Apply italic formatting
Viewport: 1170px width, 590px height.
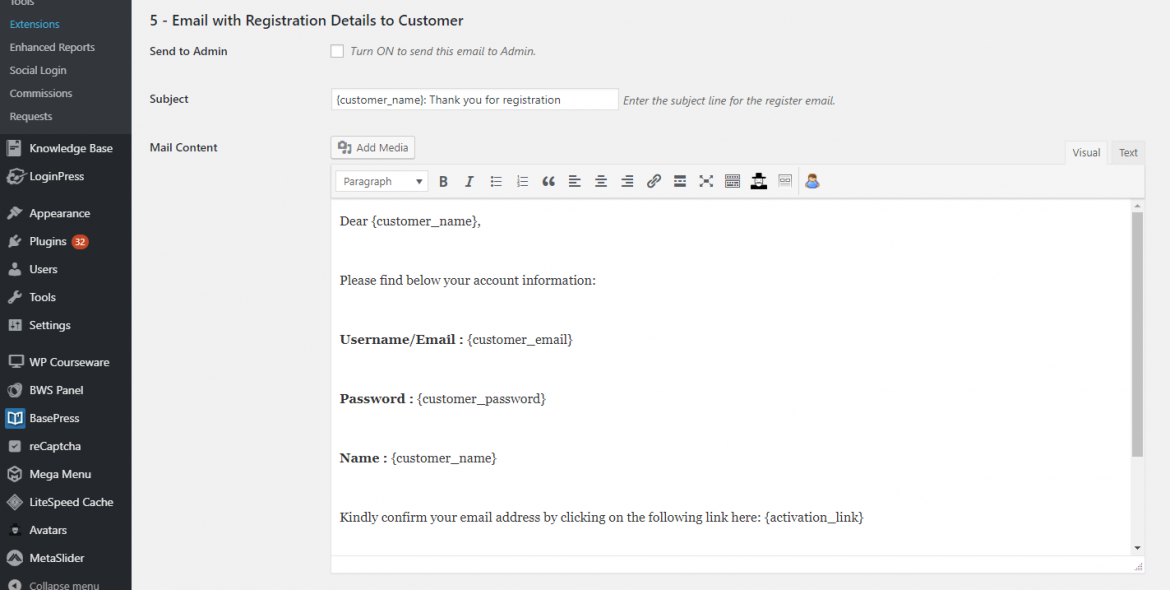[469, 181]
